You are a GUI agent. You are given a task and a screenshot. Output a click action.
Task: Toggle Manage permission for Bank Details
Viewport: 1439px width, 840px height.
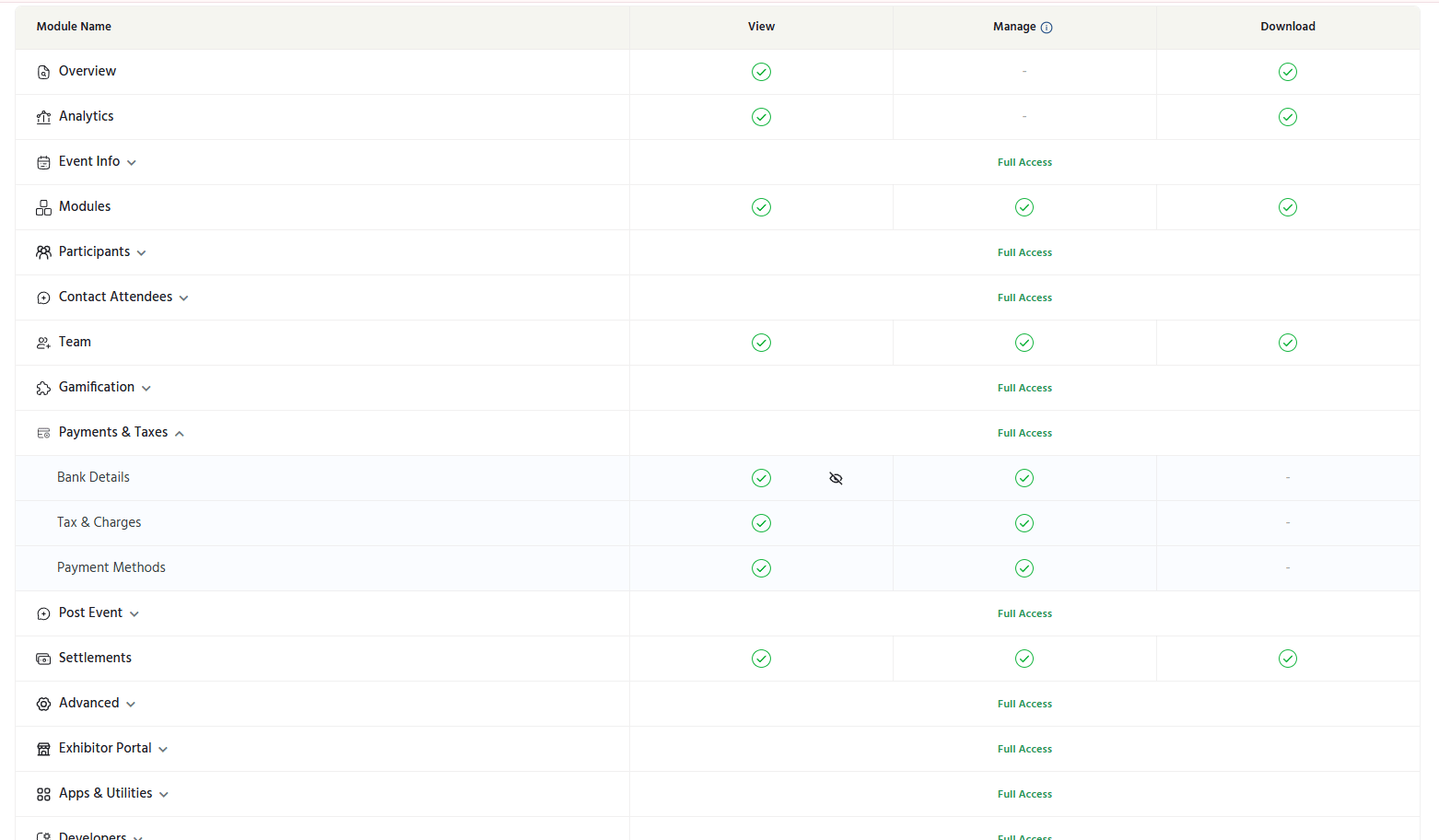[x=1024, y=478]
